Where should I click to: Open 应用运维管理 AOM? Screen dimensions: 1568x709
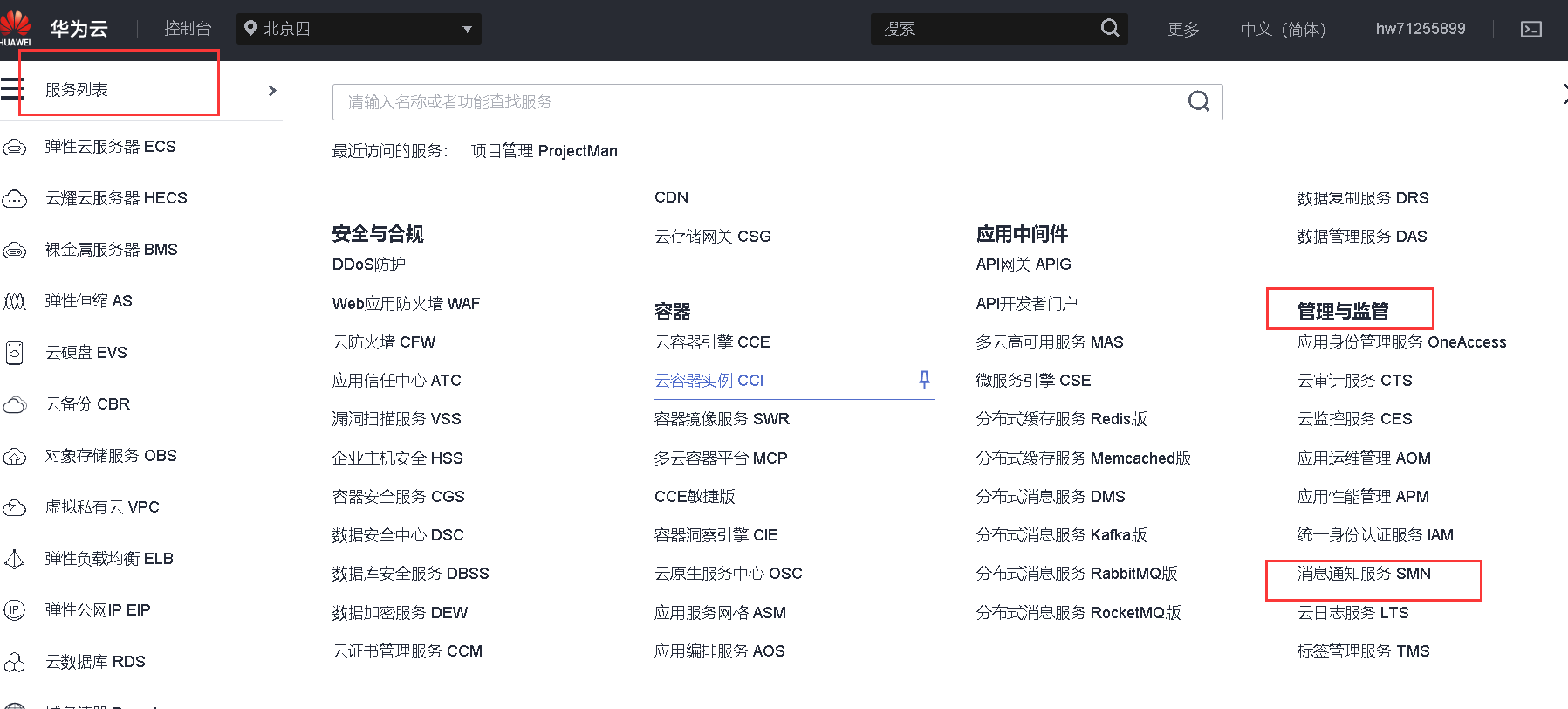(1364, 458)
